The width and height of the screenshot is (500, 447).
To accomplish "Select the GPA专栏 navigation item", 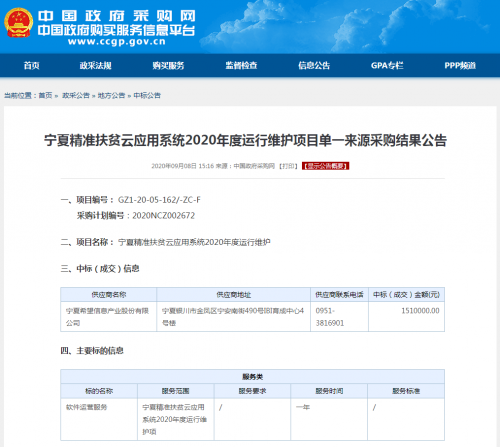I will 387,66.
